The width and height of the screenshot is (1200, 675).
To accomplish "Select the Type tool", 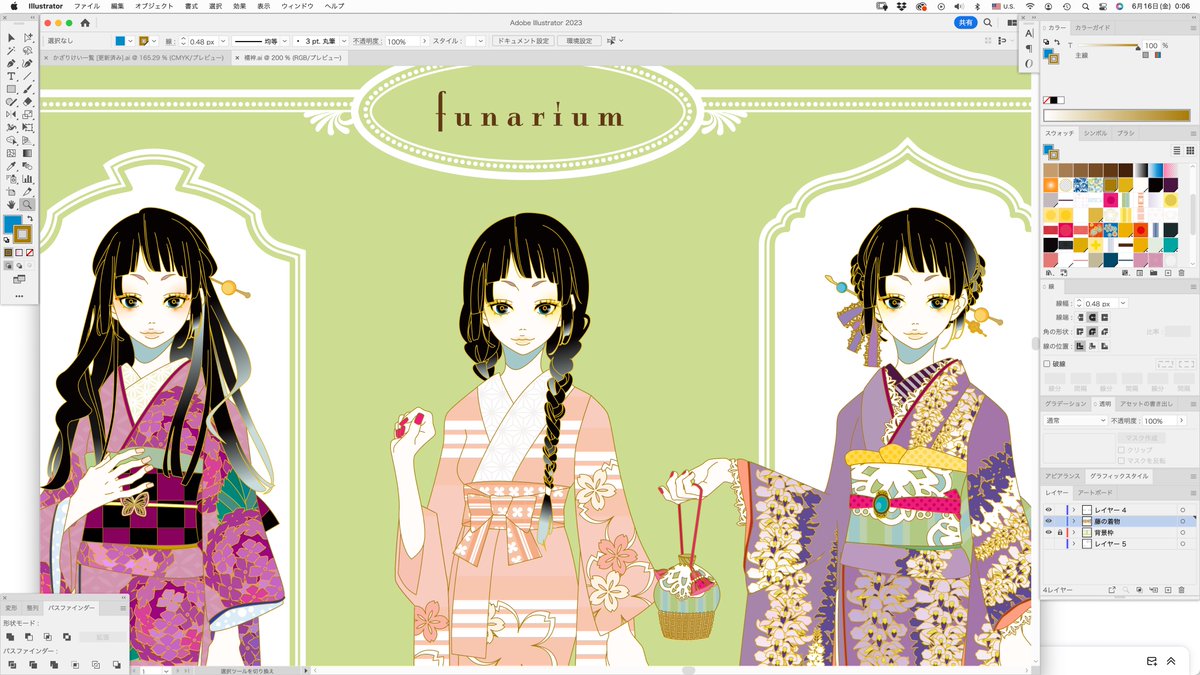I will click(x=11, y=76).
